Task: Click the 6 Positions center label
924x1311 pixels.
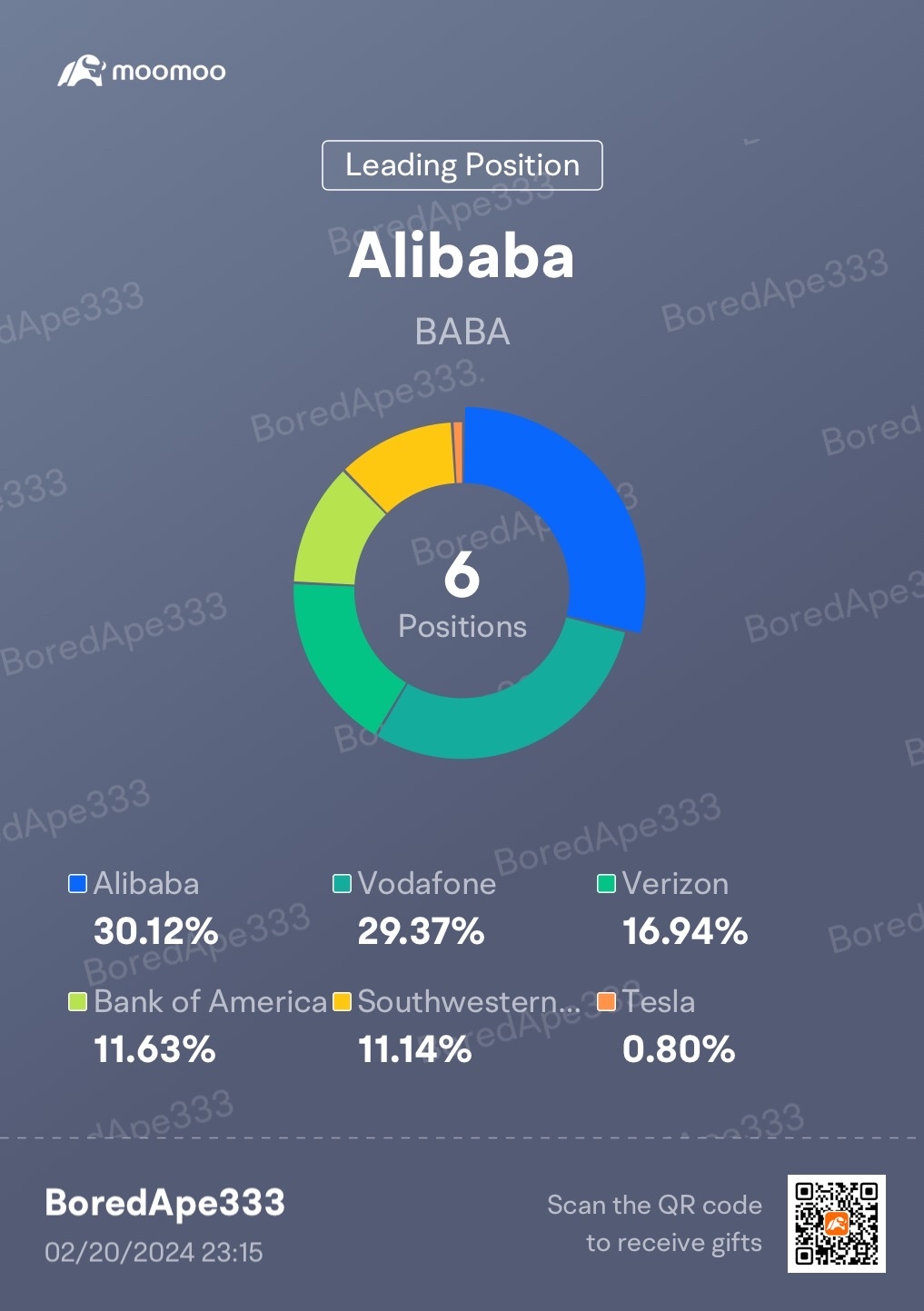Action: (462, 595)
